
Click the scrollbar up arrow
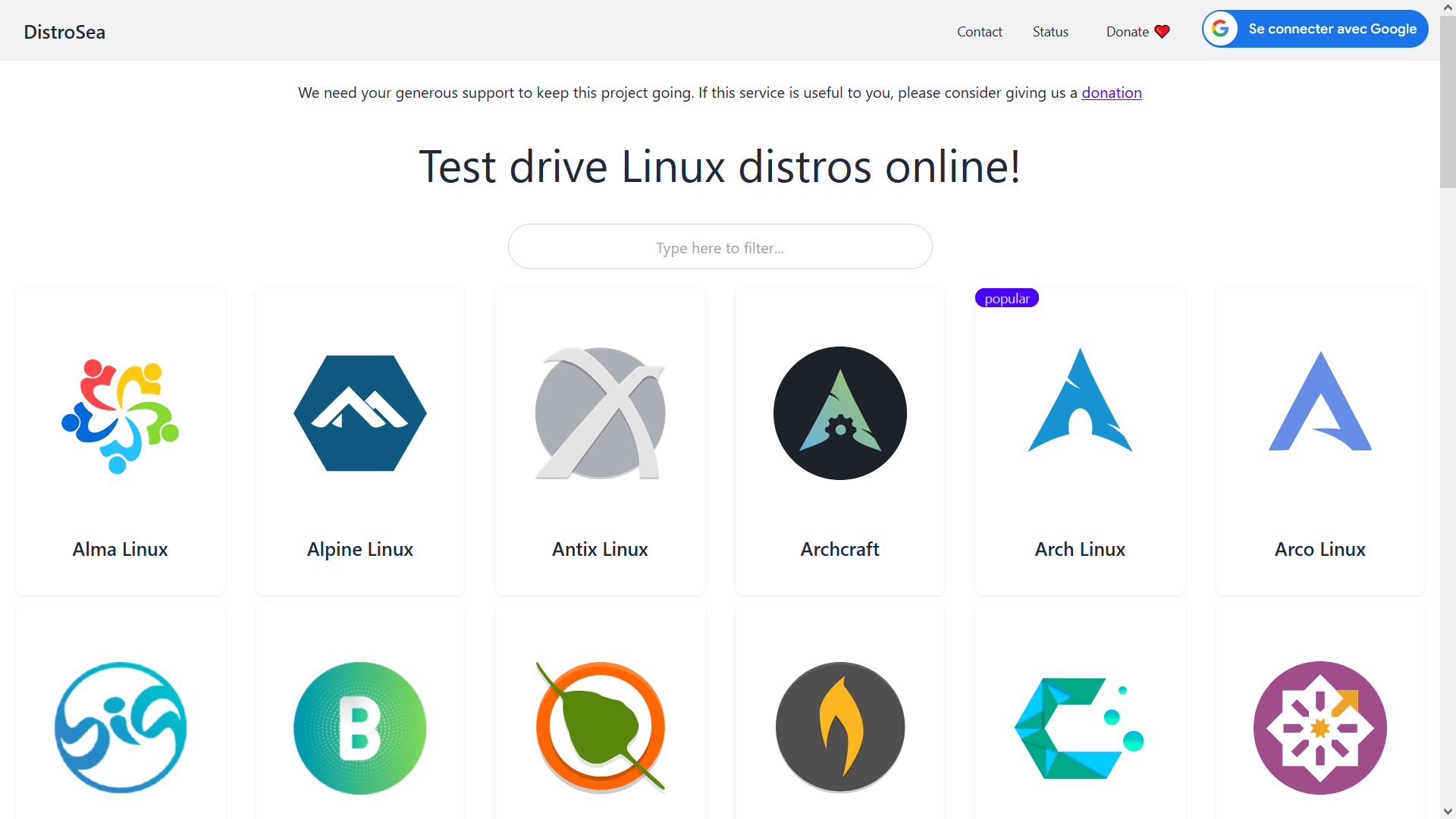tap(1448, 8)
